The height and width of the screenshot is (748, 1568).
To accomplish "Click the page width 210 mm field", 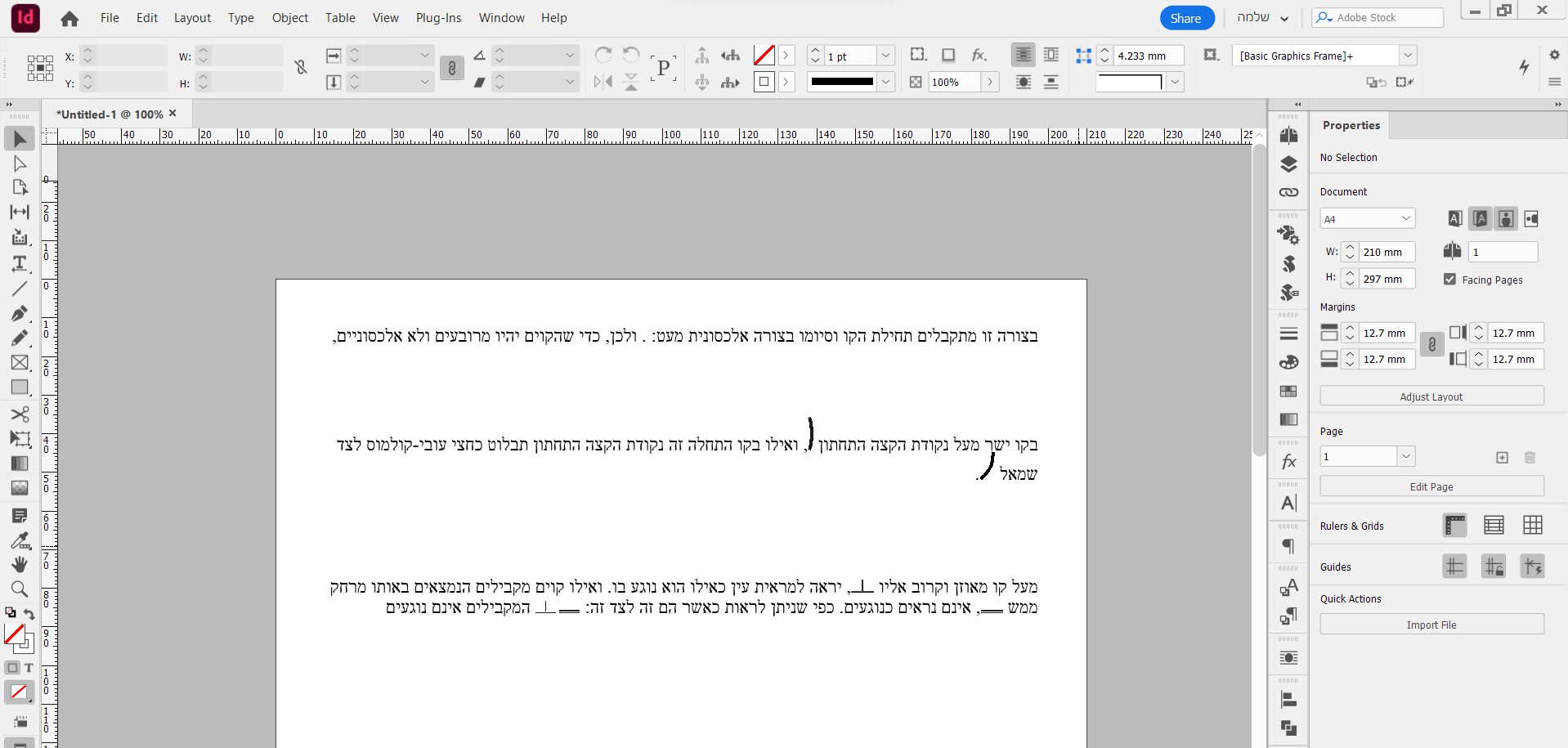I will tap(1387, 253).
